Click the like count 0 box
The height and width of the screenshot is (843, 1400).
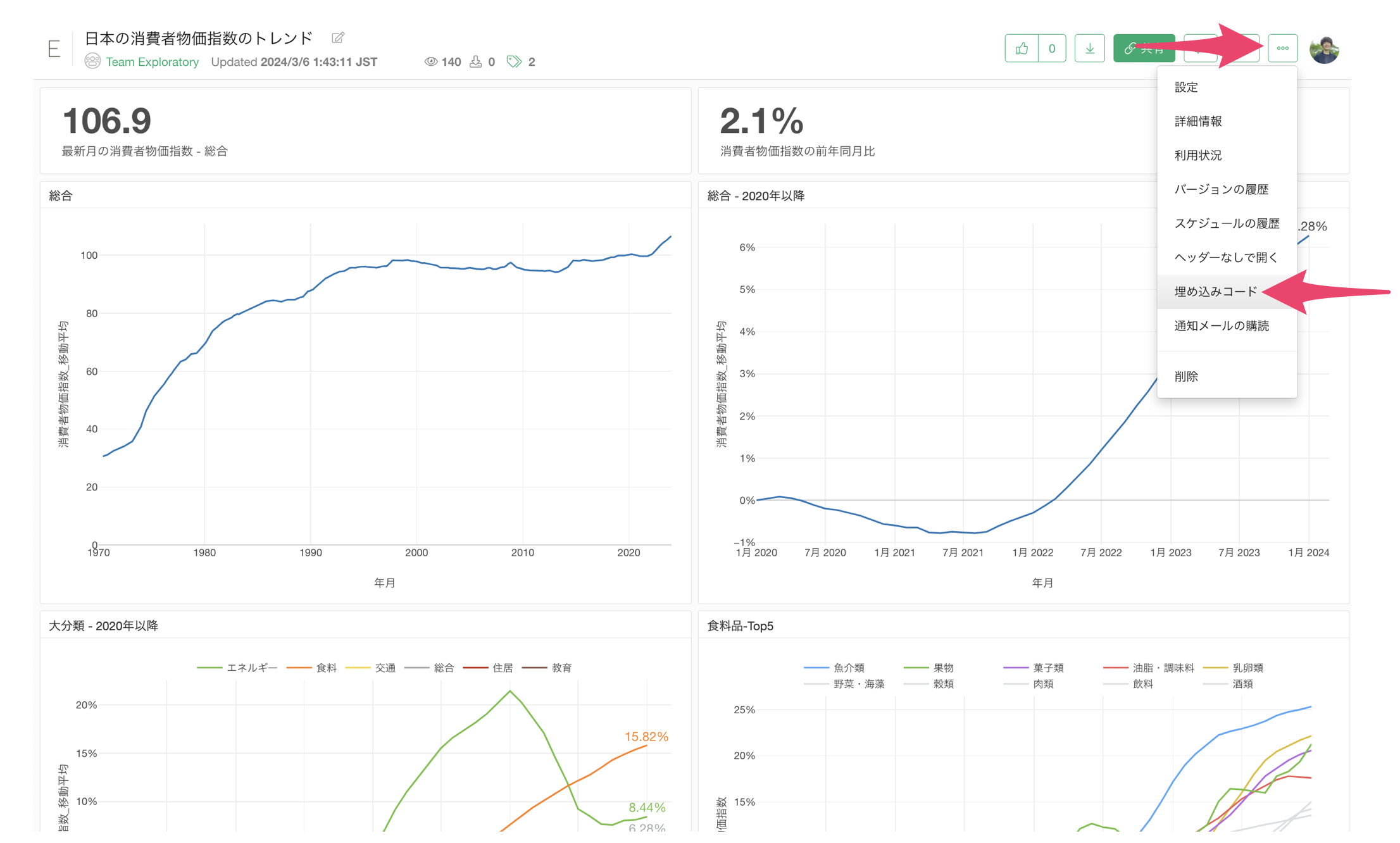(x=1052, y=48)
